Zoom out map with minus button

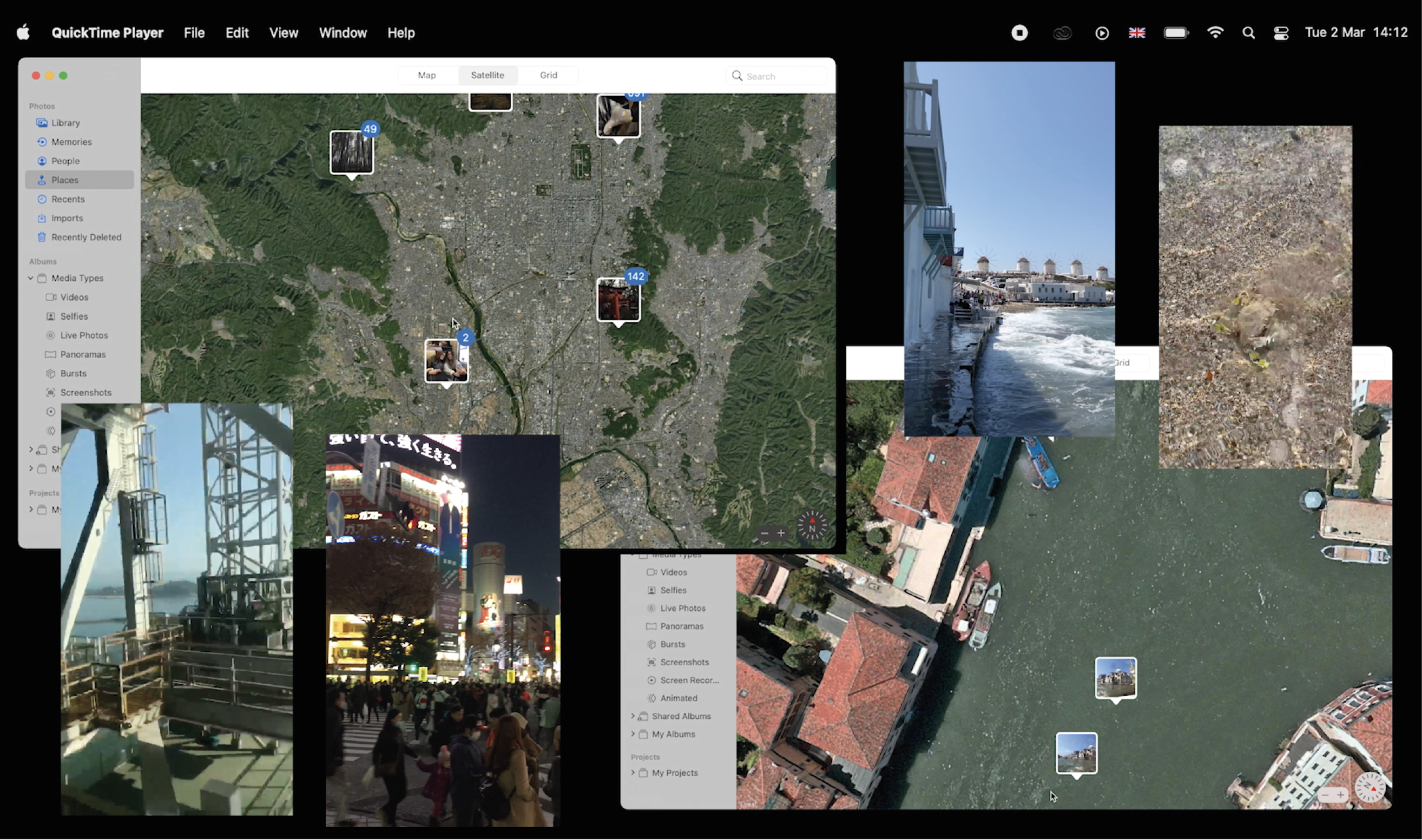[x=764, y=534]
